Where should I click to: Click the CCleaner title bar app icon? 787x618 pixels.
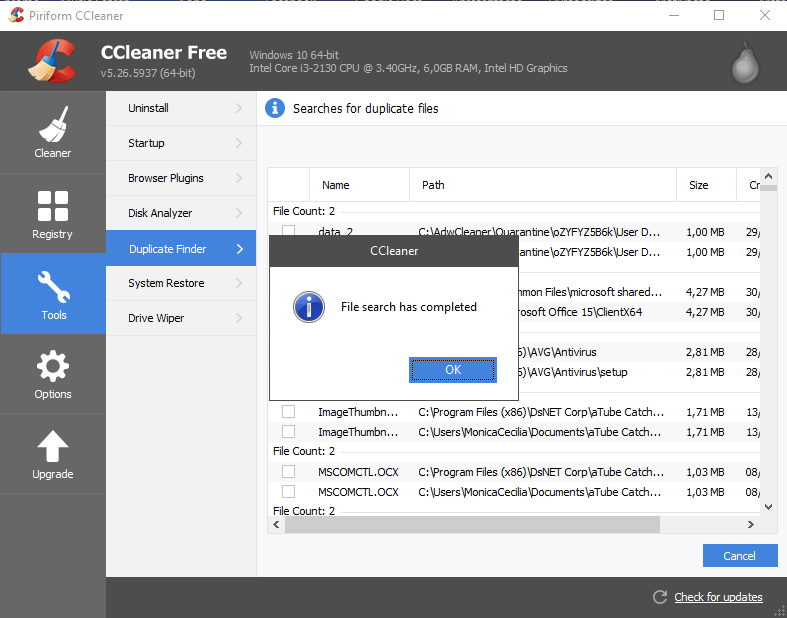16,15
